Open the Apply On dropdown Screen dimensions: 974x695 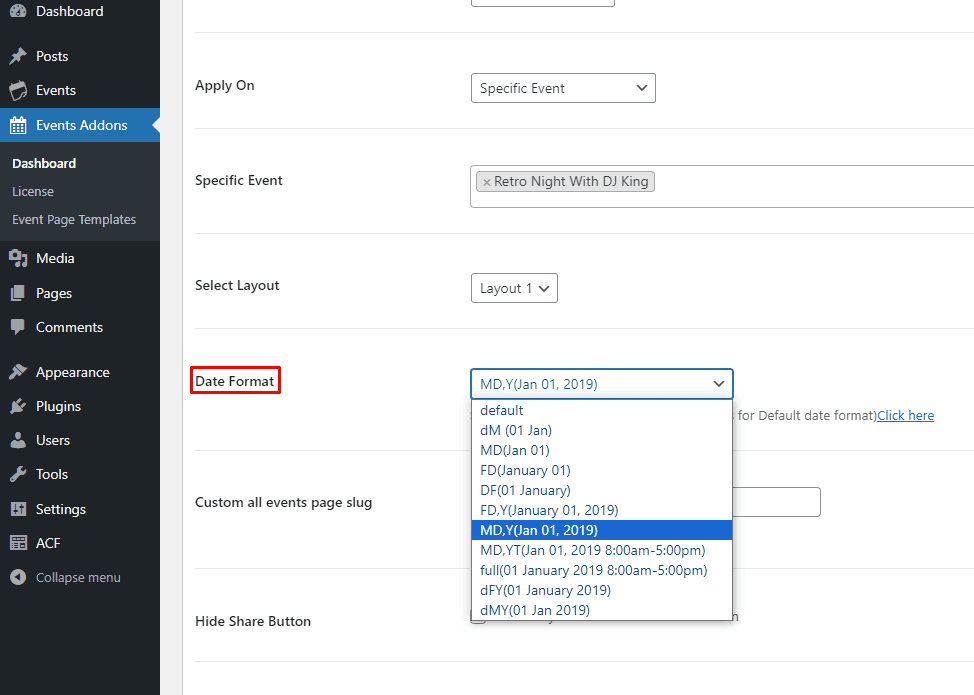[x=562, y=88]
